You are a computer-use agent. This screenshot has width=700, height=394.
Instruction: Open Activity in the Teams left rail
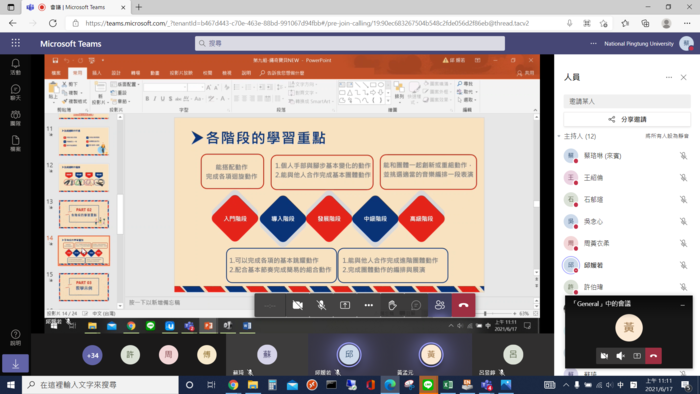[x=16, y=66]
